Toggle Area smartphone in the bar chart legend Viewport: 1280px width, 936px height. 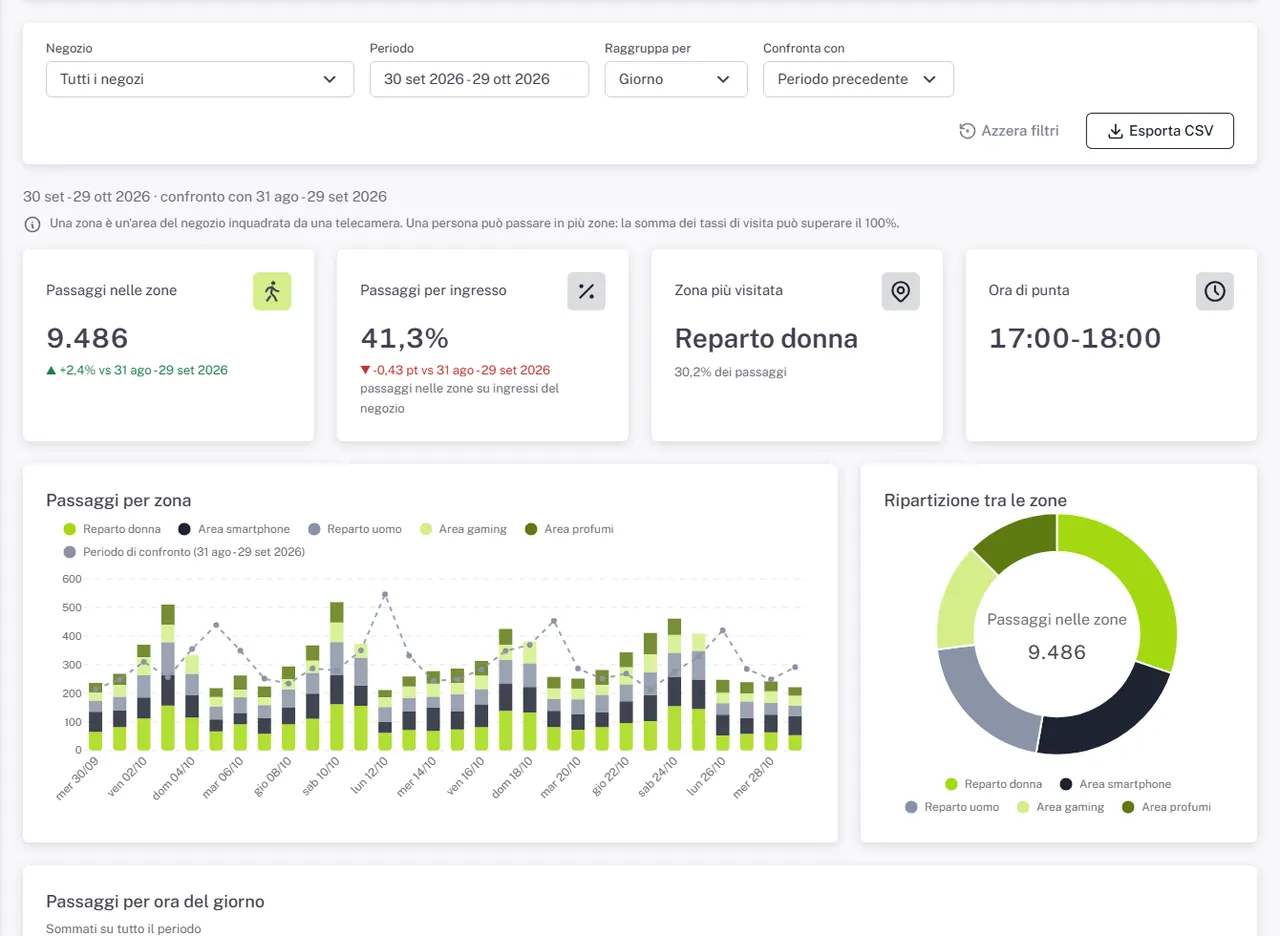point(234,529)
